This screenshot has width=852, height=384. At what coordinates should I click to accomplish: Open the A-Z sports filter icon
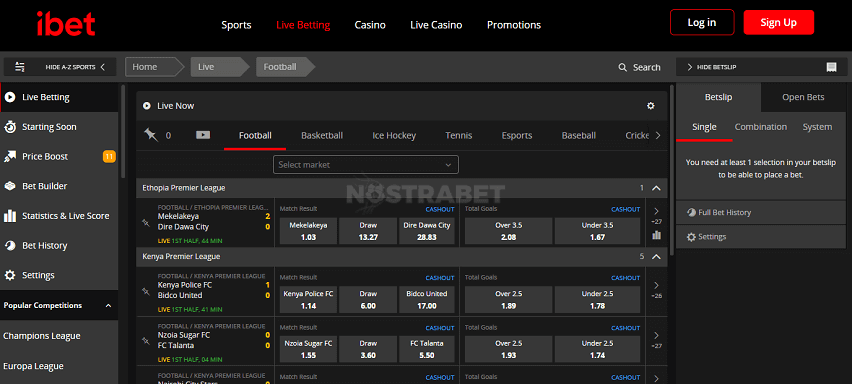point(20,67)
